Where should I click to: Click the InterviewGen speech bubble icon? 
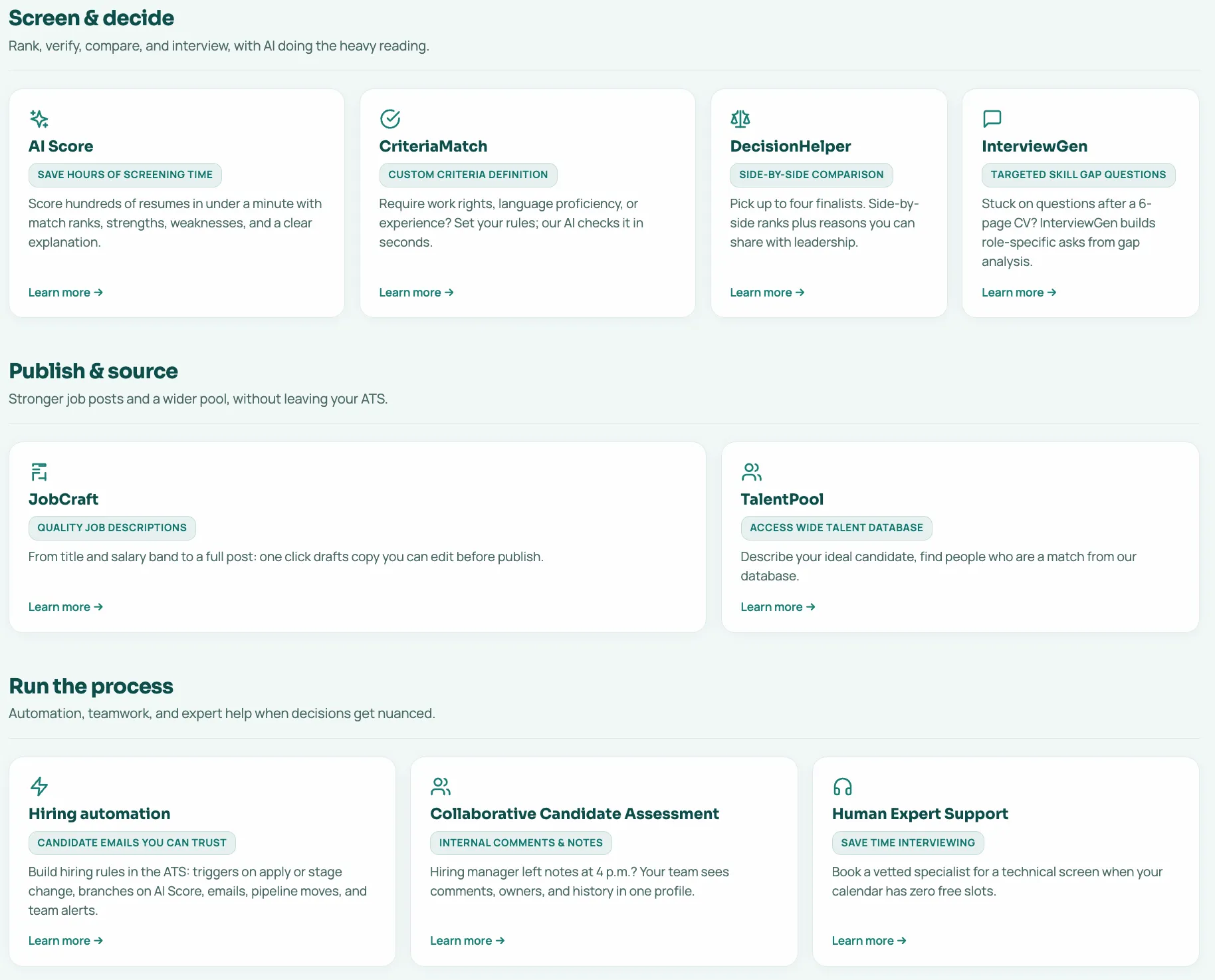(x=992, y=119)
